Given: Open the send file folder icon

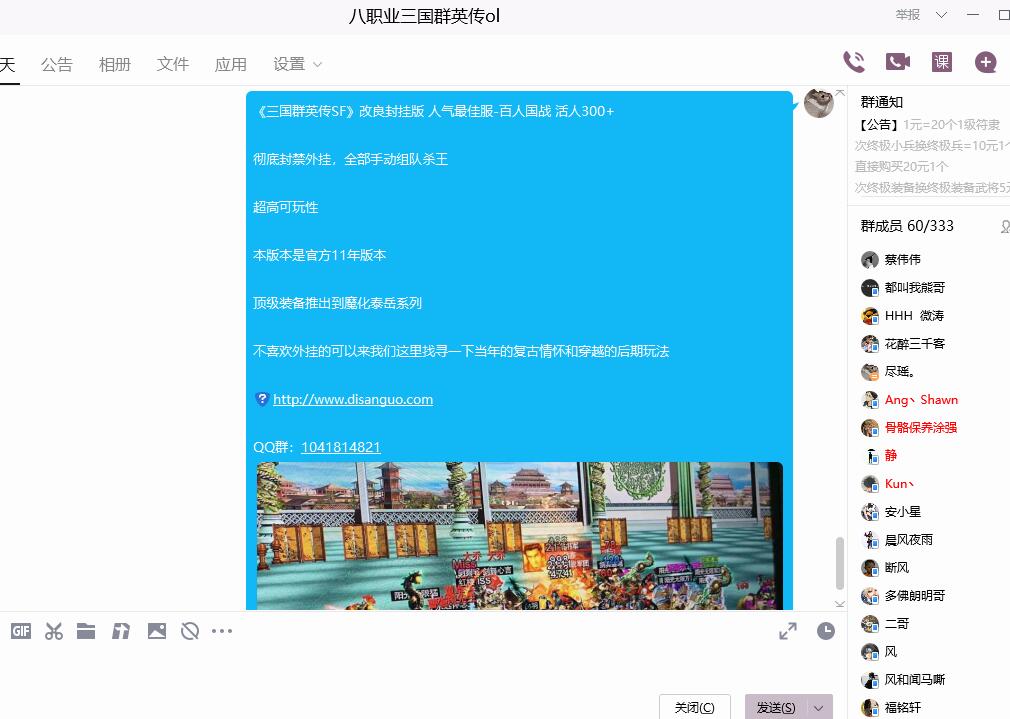Looking at the screenshot, I should (86, 631).
